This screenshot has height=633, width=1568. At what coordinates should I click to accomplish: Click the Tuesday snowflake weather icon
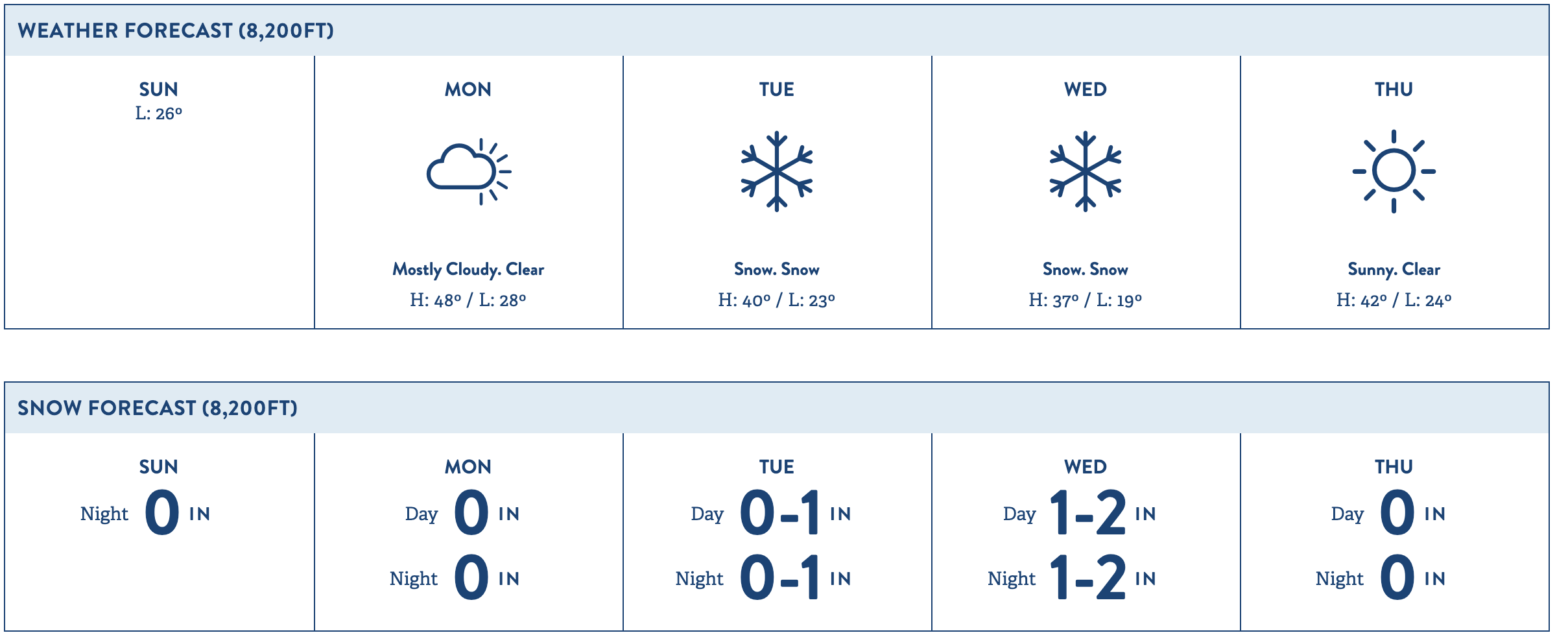[777, 172]
